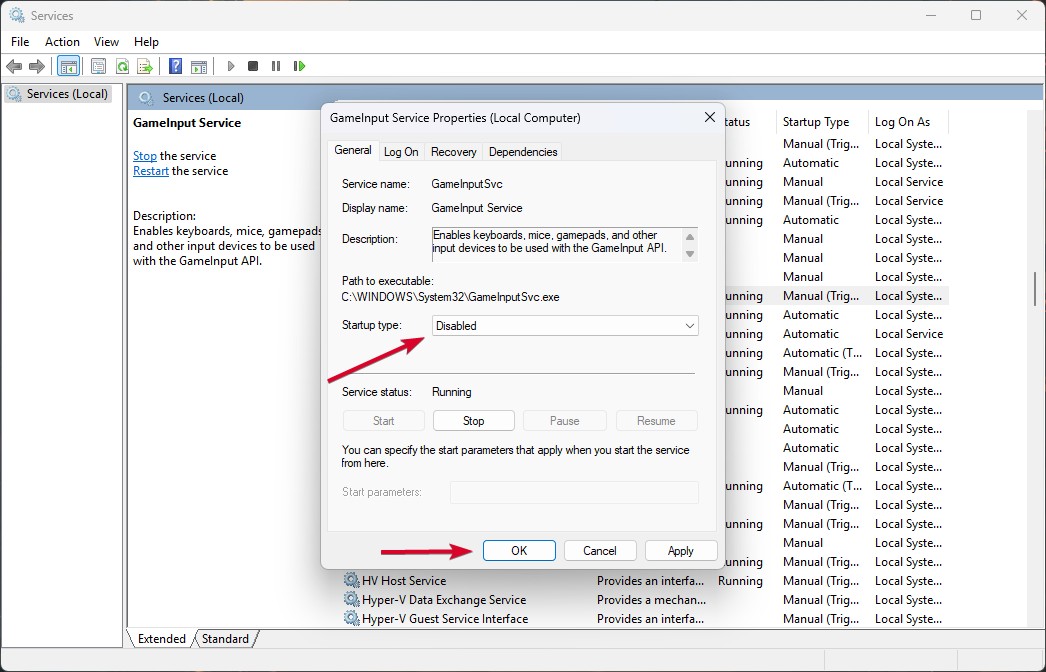This screenshot has height=672, width=1046.
Task: Click the Export List toolbar icon
Action: click(x=145, y=66)
